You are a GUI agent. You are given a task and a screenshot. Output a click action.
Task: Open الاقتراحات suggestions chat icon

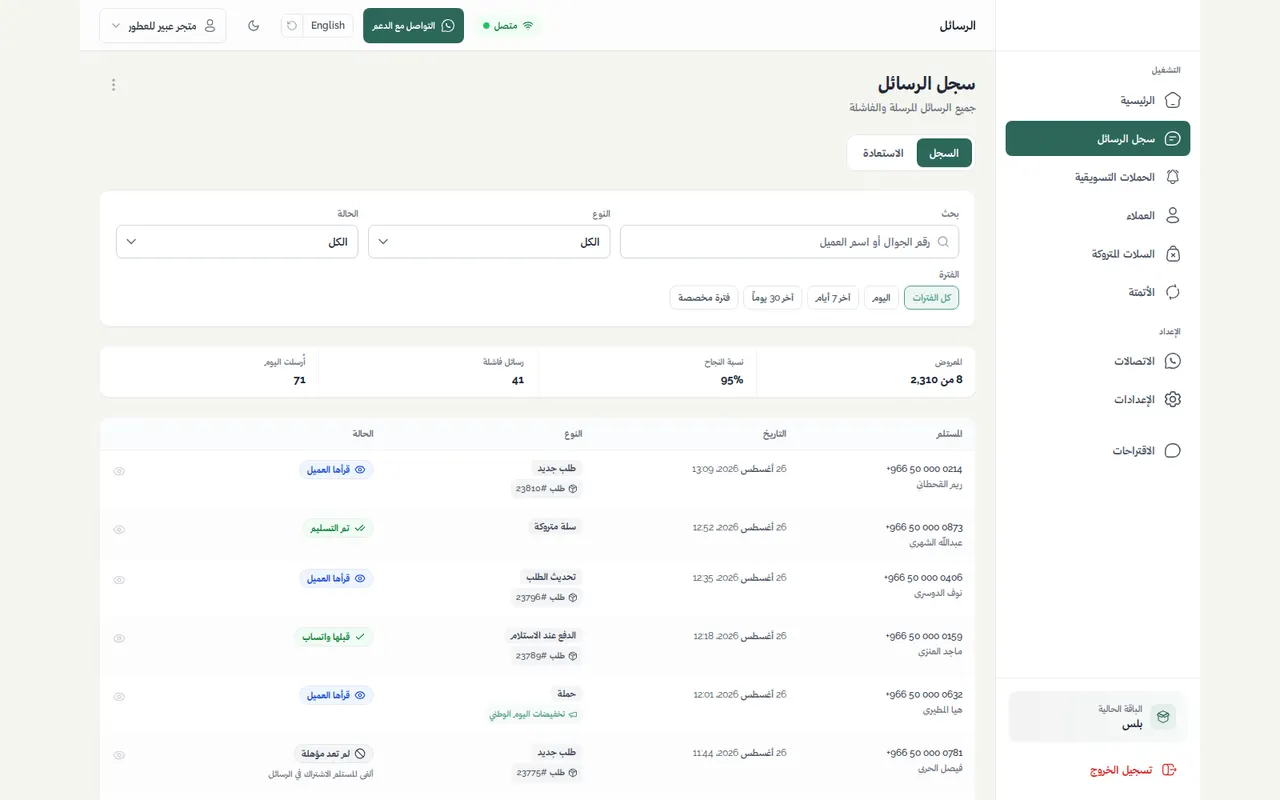pyautogui.click(x=1173, y=451)
